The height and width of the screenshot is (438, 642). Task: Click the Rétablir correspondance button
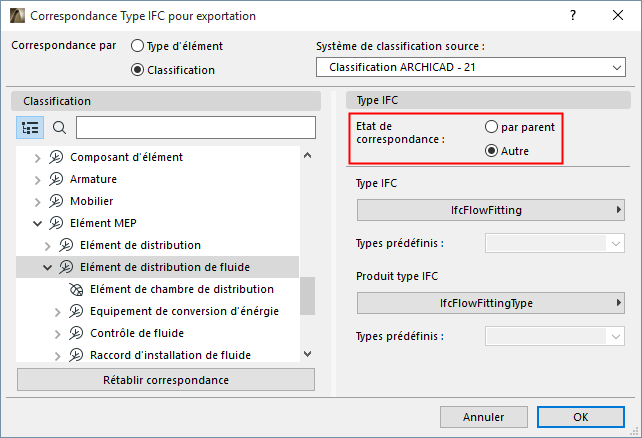pos(166,380)
